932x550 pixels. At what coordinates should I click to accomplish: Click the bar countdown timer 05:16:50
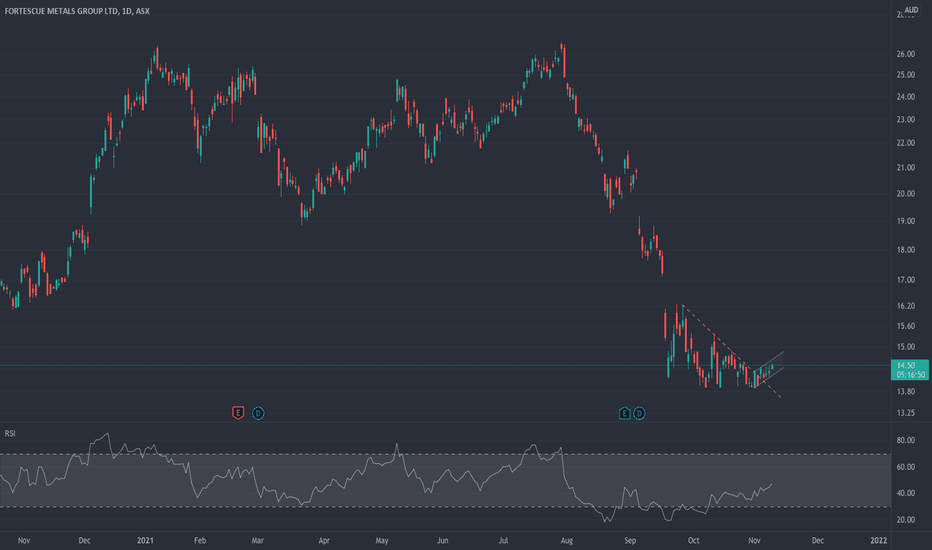[x=909, y=375]
